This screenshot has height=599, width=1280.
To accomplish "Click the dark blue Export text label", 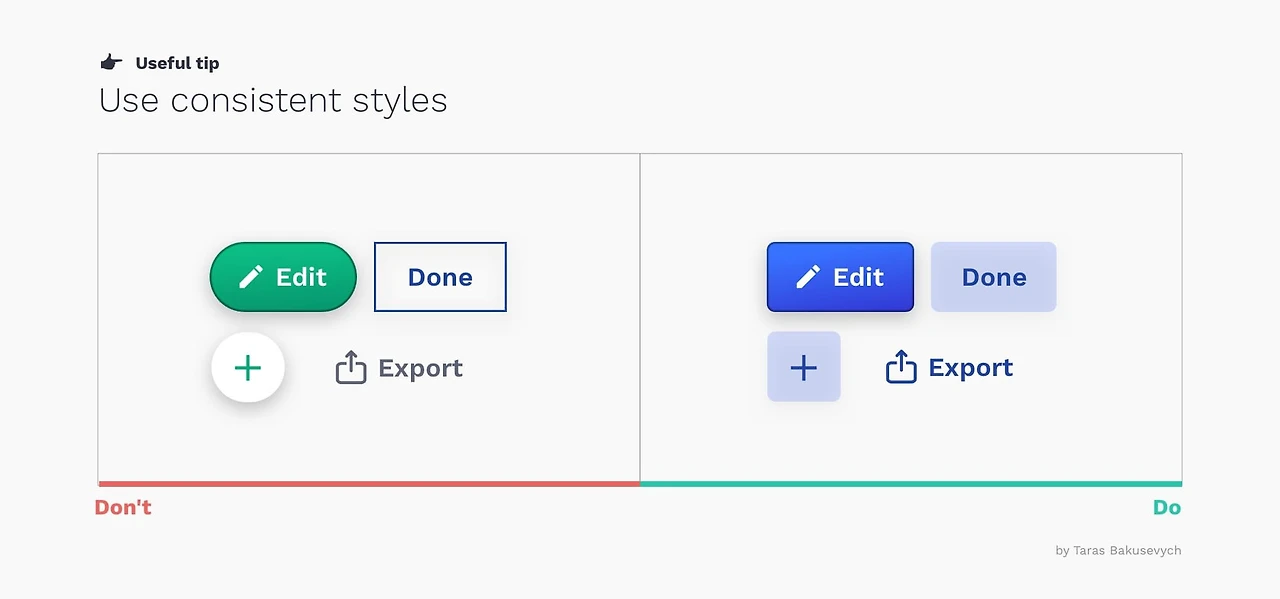I will pos(970,369).
